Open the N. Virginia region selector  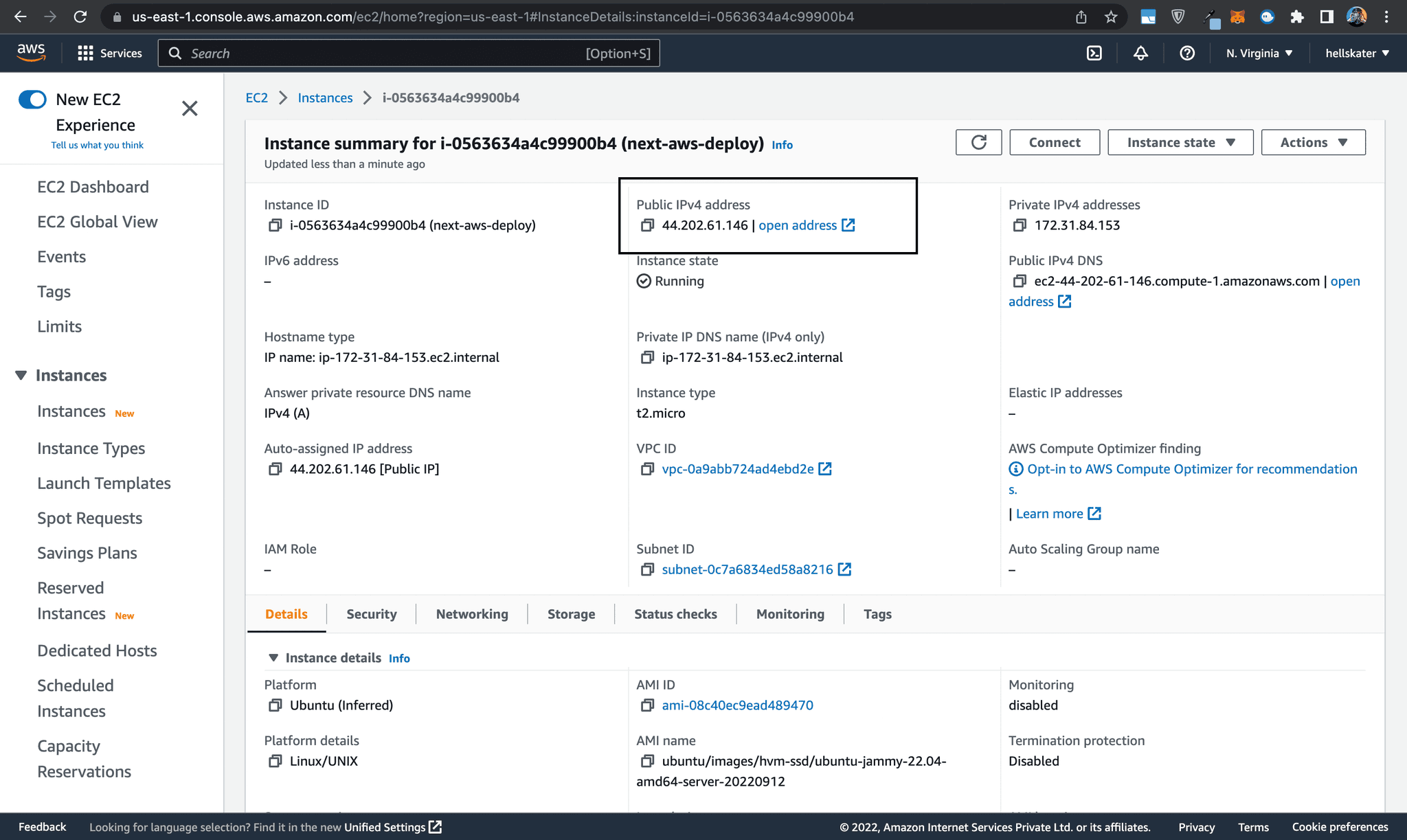click(1258, 53)
